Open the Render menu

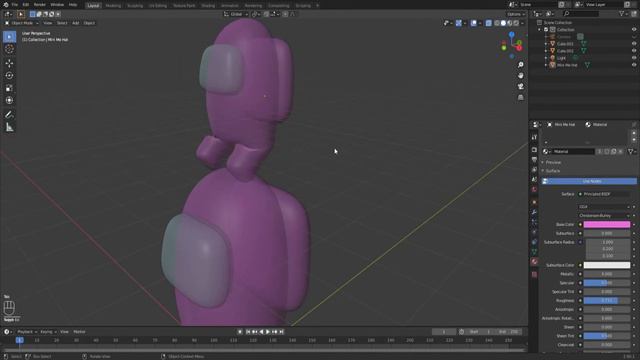pos(40,5)
